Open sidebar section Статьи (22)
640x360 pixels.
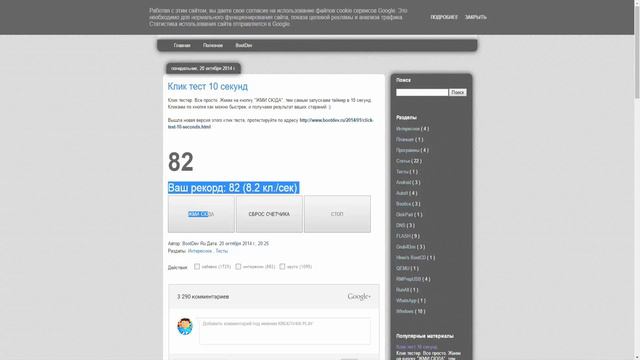403,161
